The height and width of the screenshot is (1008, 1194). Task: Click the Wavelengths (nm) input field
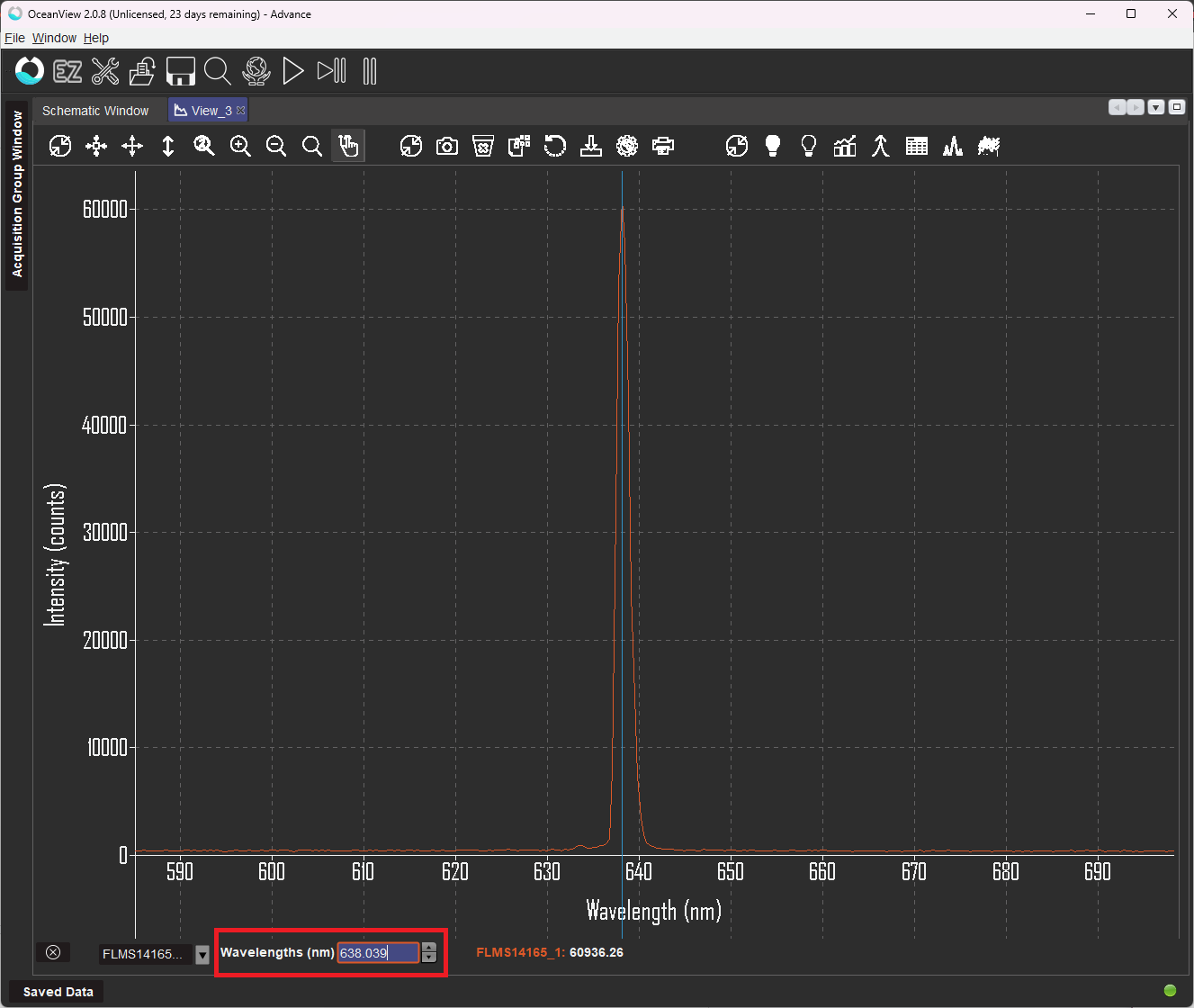point(378,953)
